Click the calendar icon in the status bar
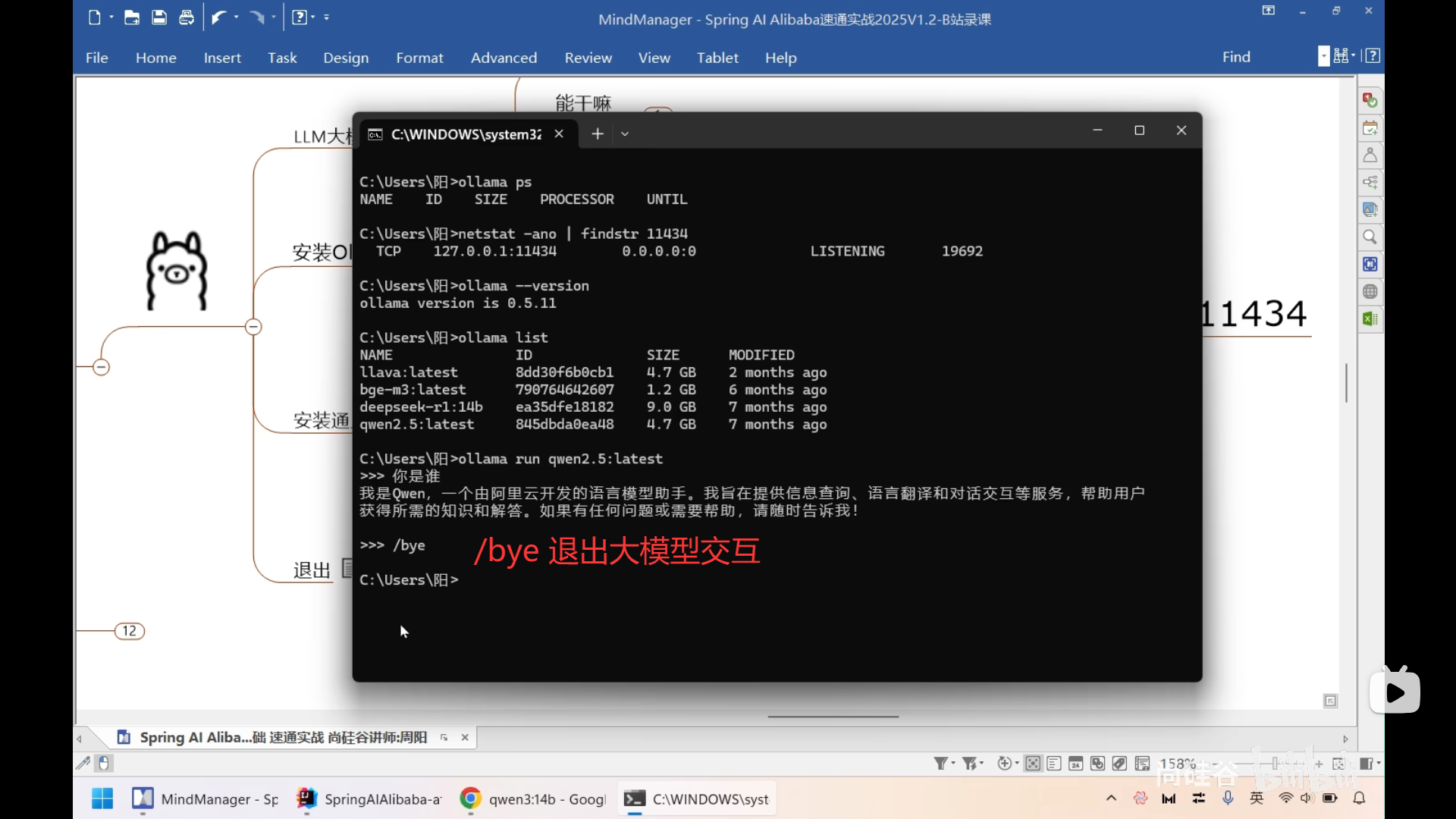Screen dimensions: 1456x819 [1075, 764]
